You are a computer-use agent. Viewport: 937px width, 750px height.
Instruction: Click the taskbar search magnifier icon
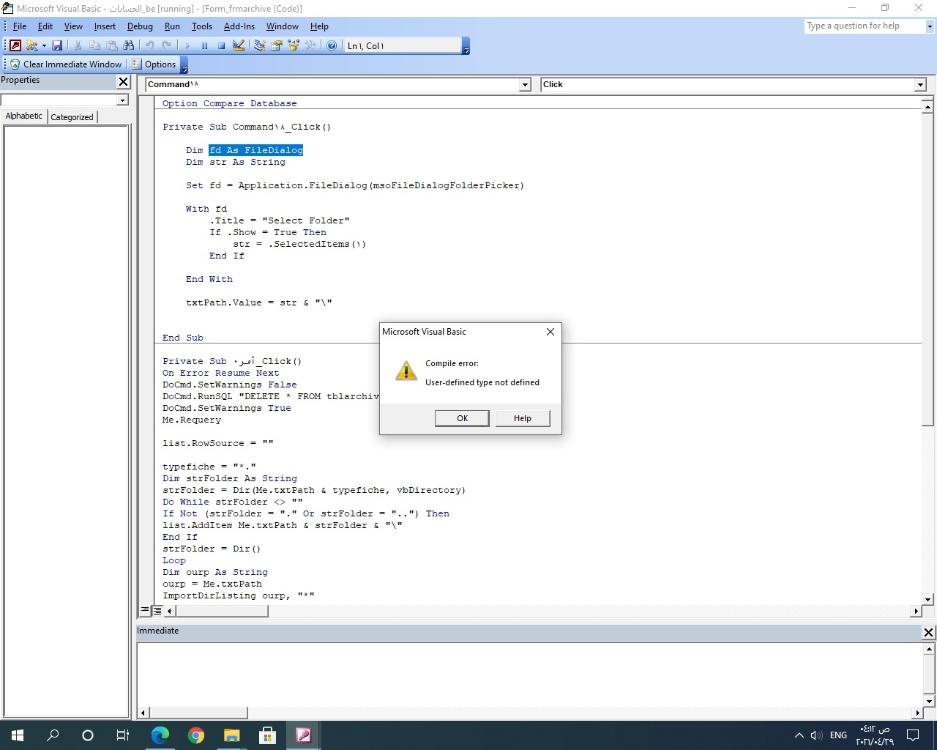point(53,735)
